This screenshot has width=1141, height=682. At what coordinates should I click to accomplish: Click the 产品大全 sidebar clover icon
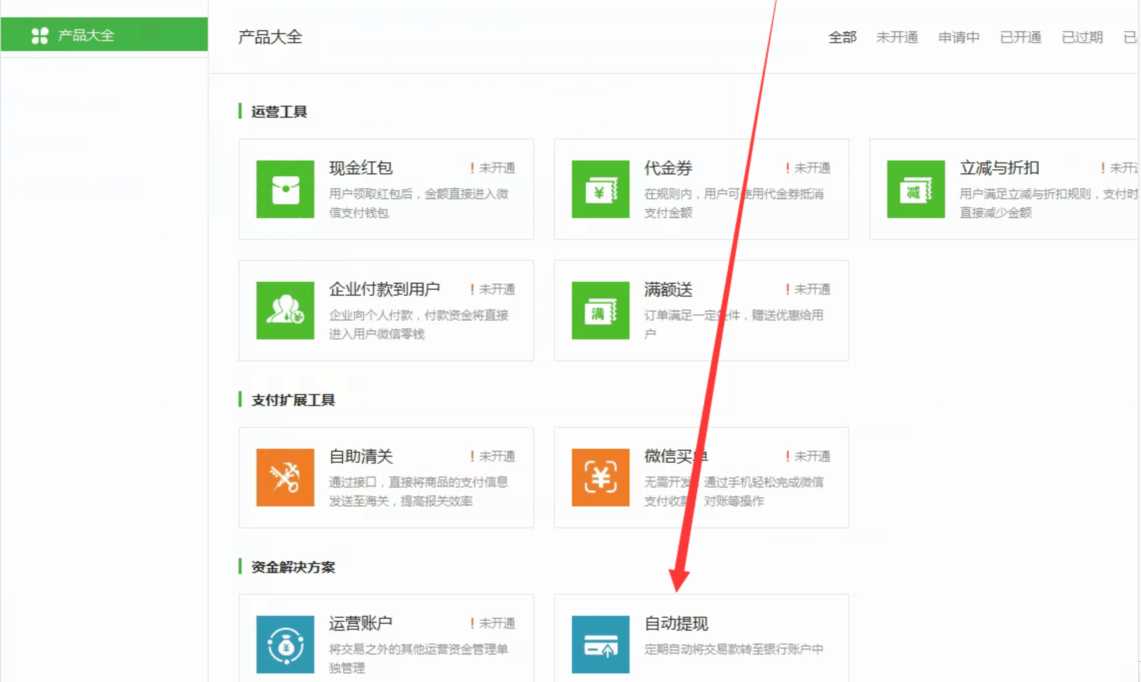tap(40, 36)
